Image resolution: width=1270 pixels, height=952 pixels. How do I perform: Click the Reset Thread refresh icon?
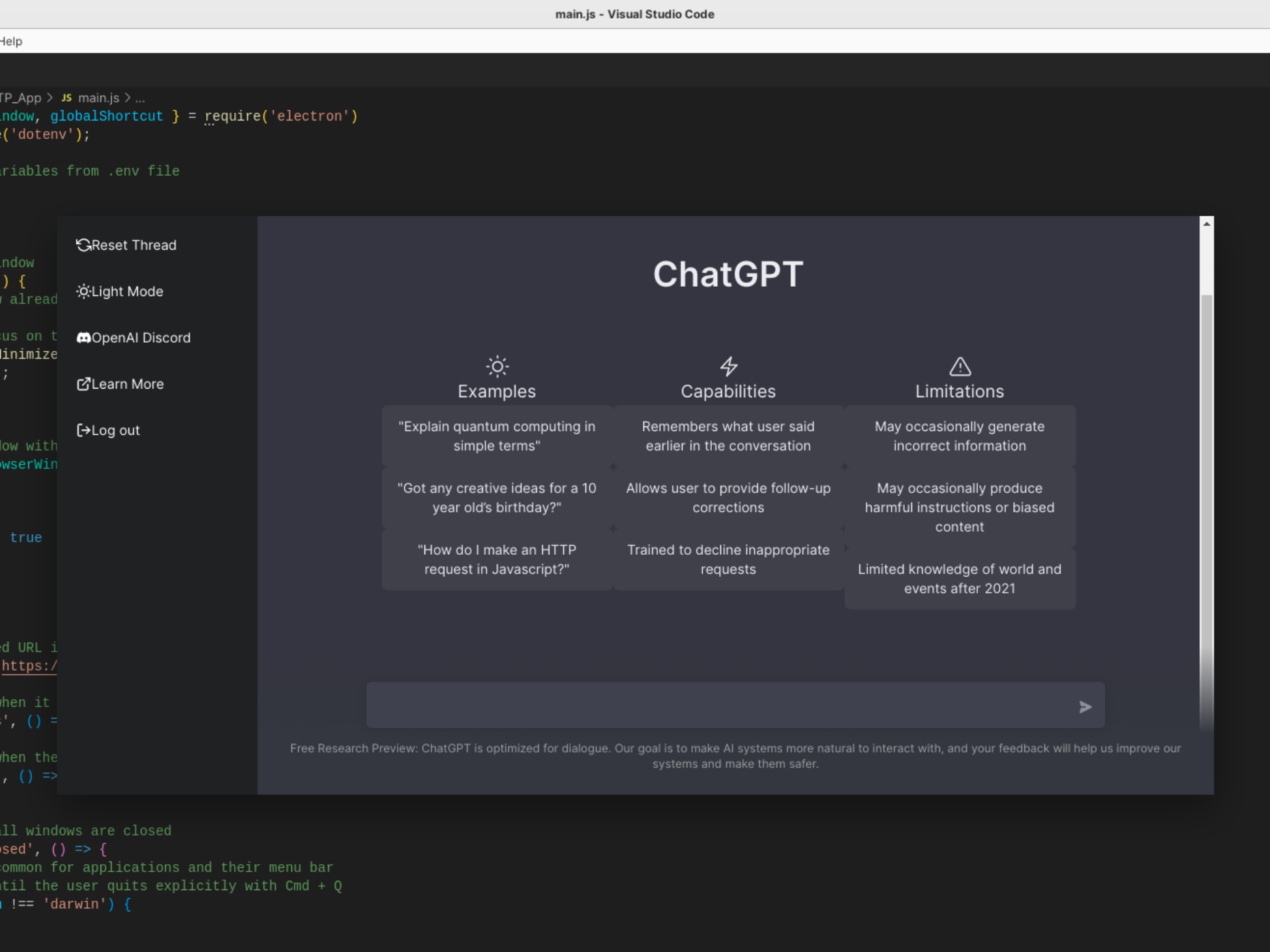tap(83, 245)
